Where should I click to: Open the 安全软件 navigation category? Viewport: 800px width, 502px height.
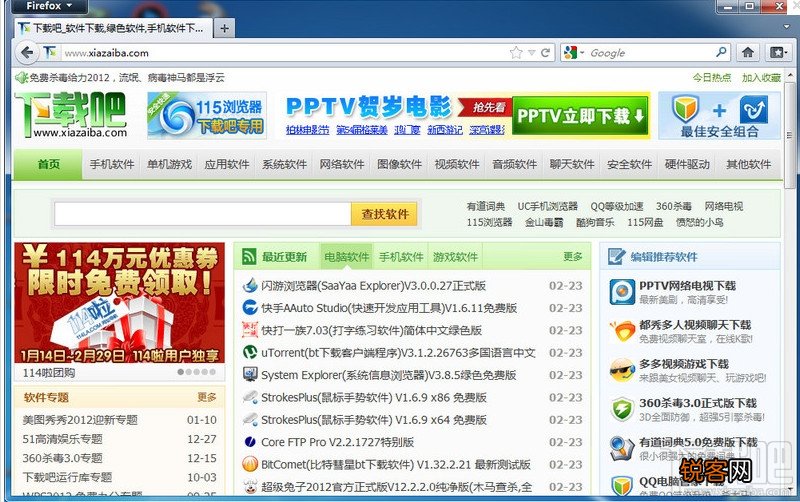pyautogui.click(x=629, y=164)
